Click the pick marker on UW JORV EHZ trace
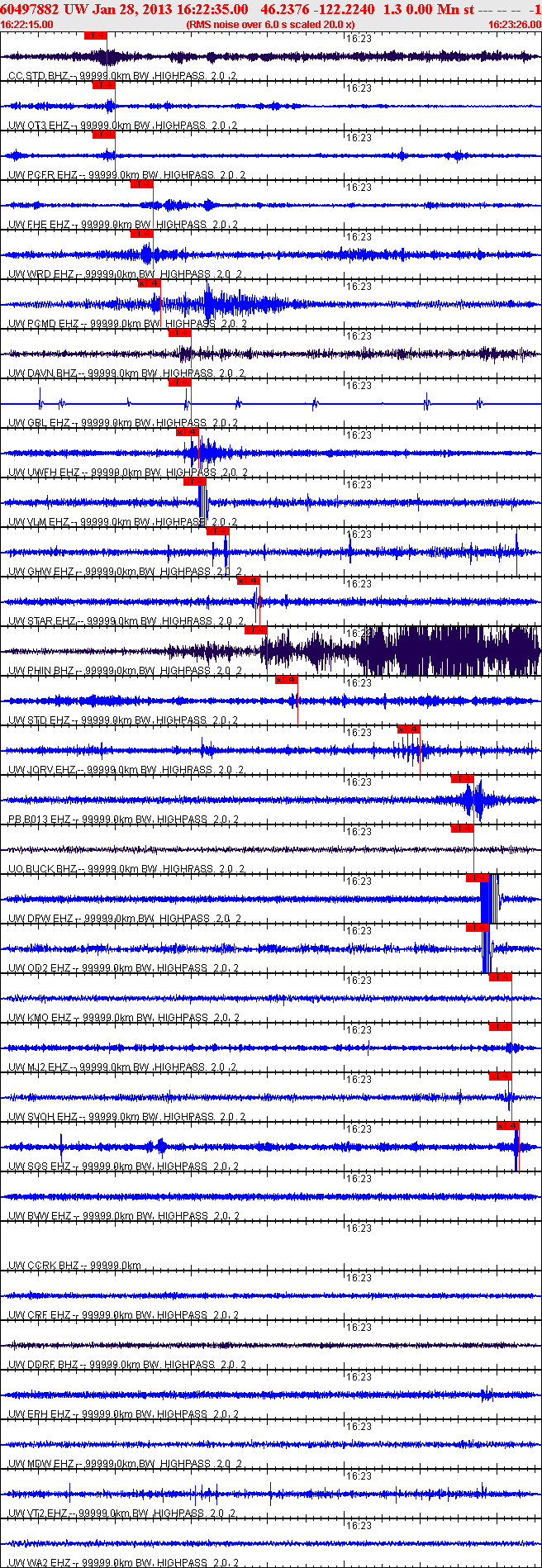The height and width of the screenshot is (1568, 542). tap(408, 729)
